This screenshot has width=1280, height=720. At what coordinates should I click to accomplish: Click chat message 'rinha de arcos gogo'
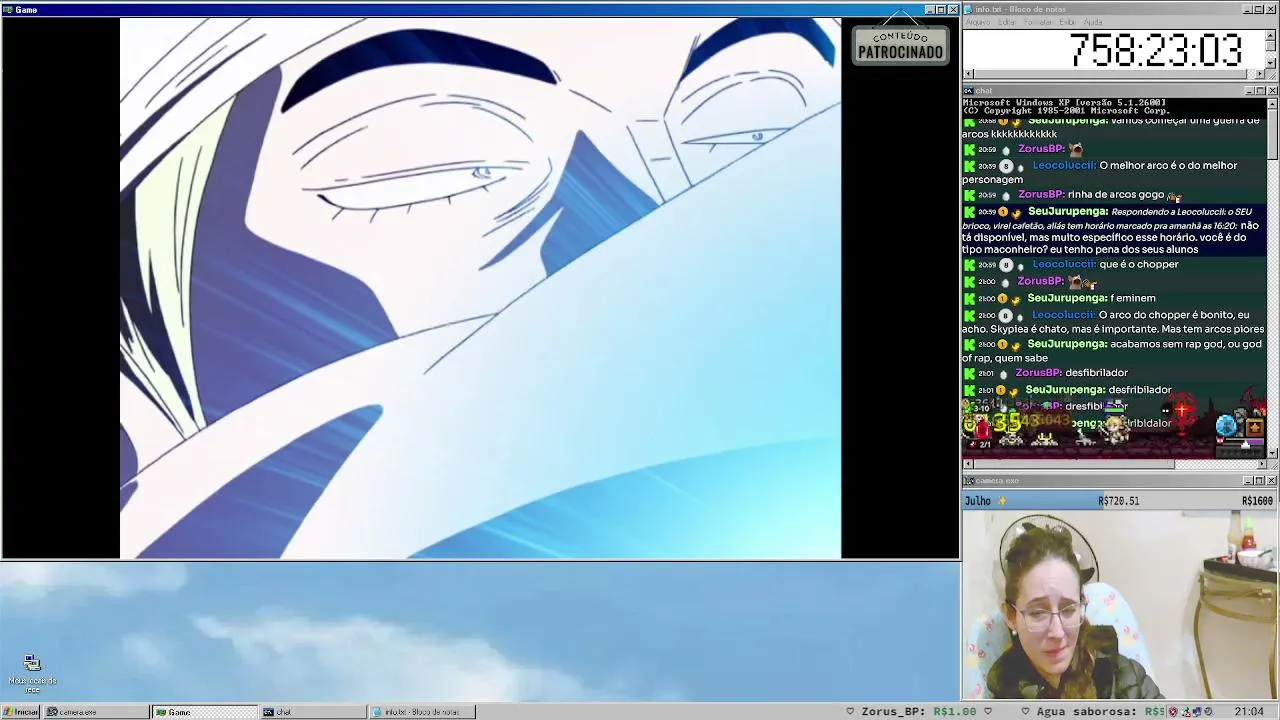pos(1116,195)
